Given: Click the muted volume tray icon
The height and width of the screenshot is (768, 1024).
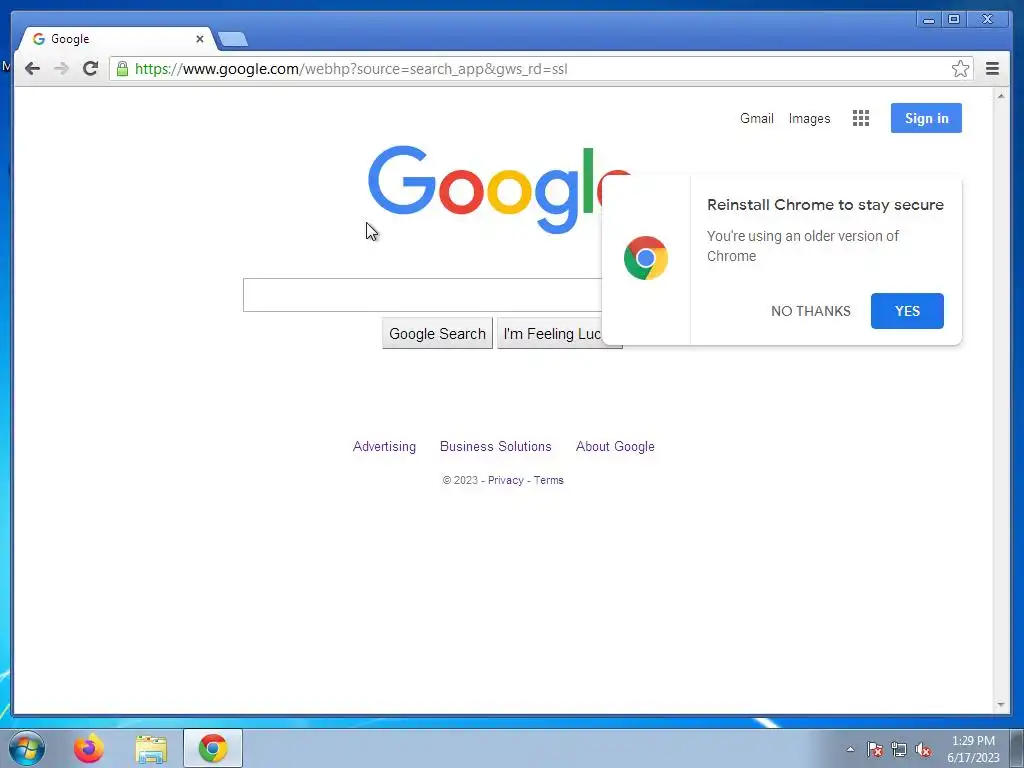Looking at the screenshot, I should click(923, 749).
